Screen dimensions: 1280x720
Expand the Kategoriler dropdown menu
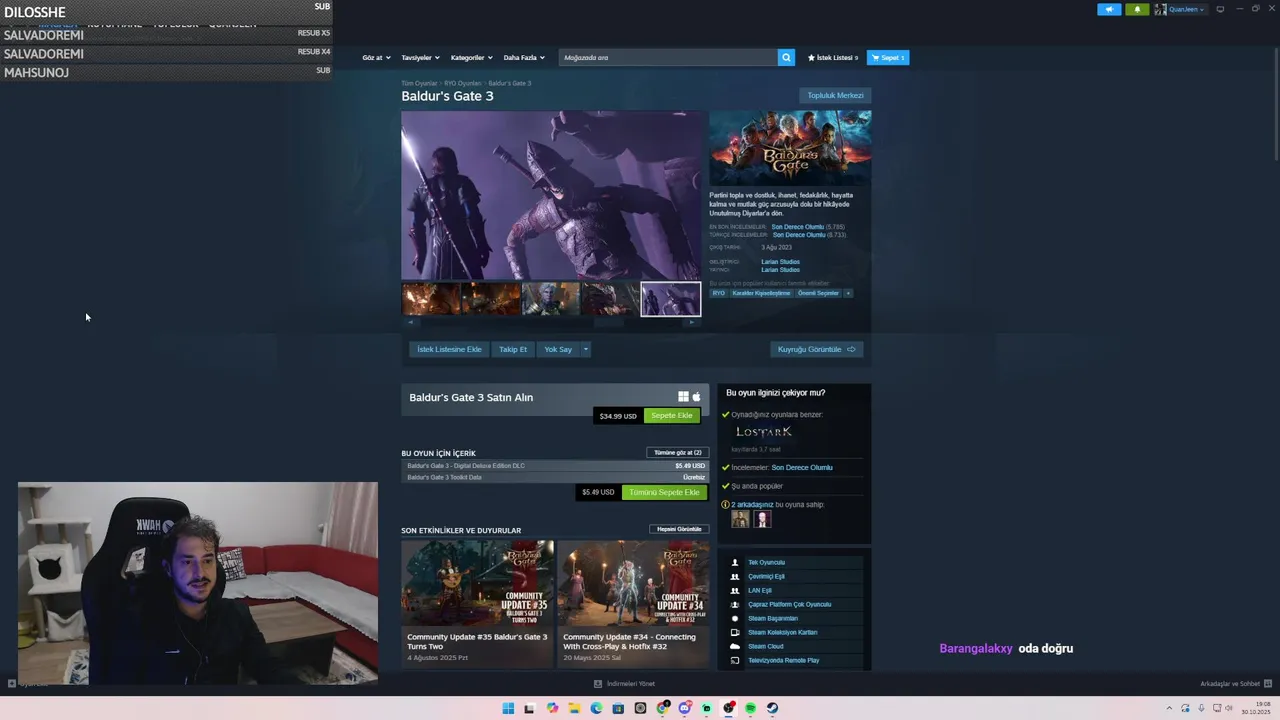tap(471, 57)
